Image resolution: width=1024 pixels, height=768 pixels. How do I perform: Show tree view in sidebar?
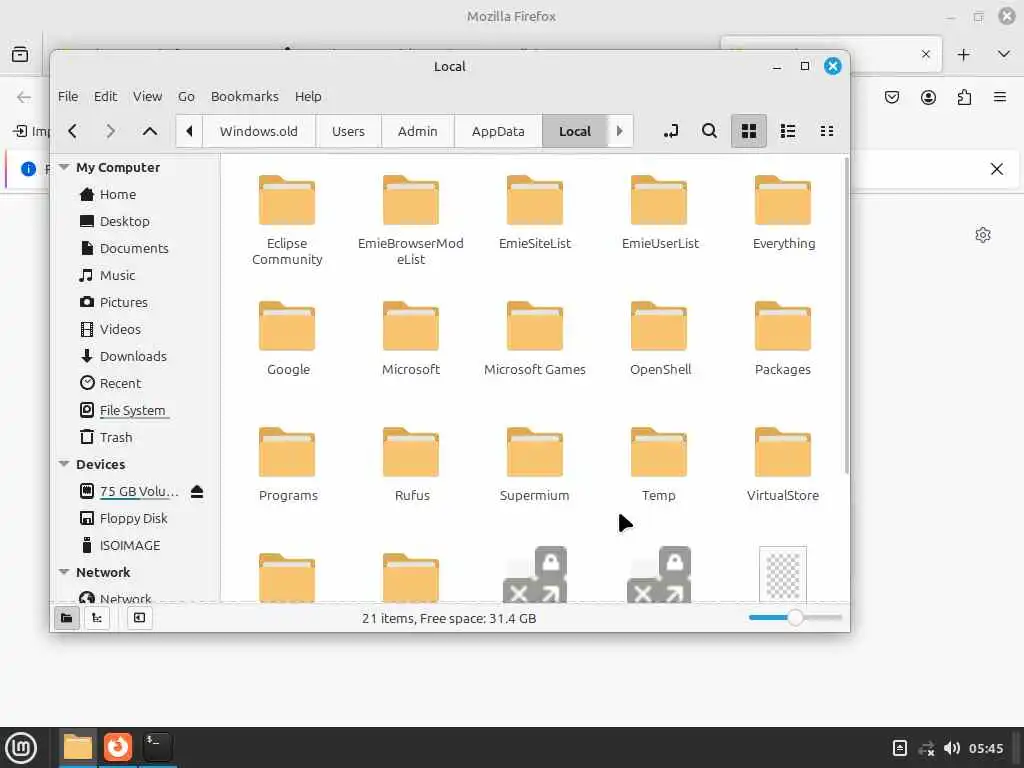[x=97, y=618]
